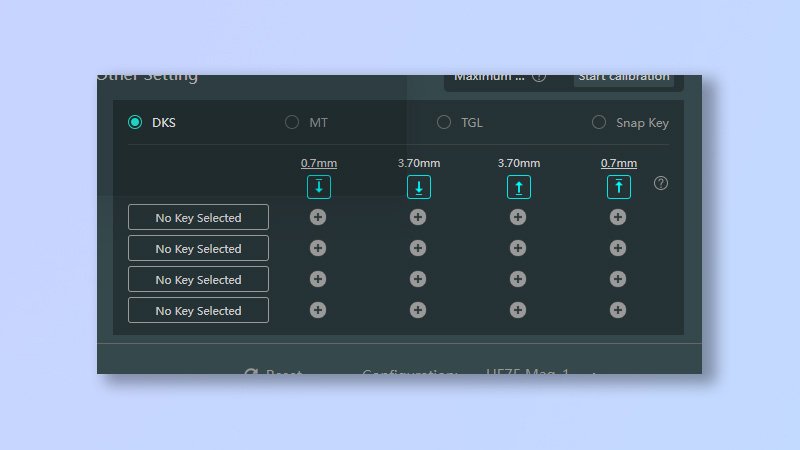Select the MT radio option
The height and width of the screenshot is (450, 800).
pyautogui.click(x=292, y=122)
